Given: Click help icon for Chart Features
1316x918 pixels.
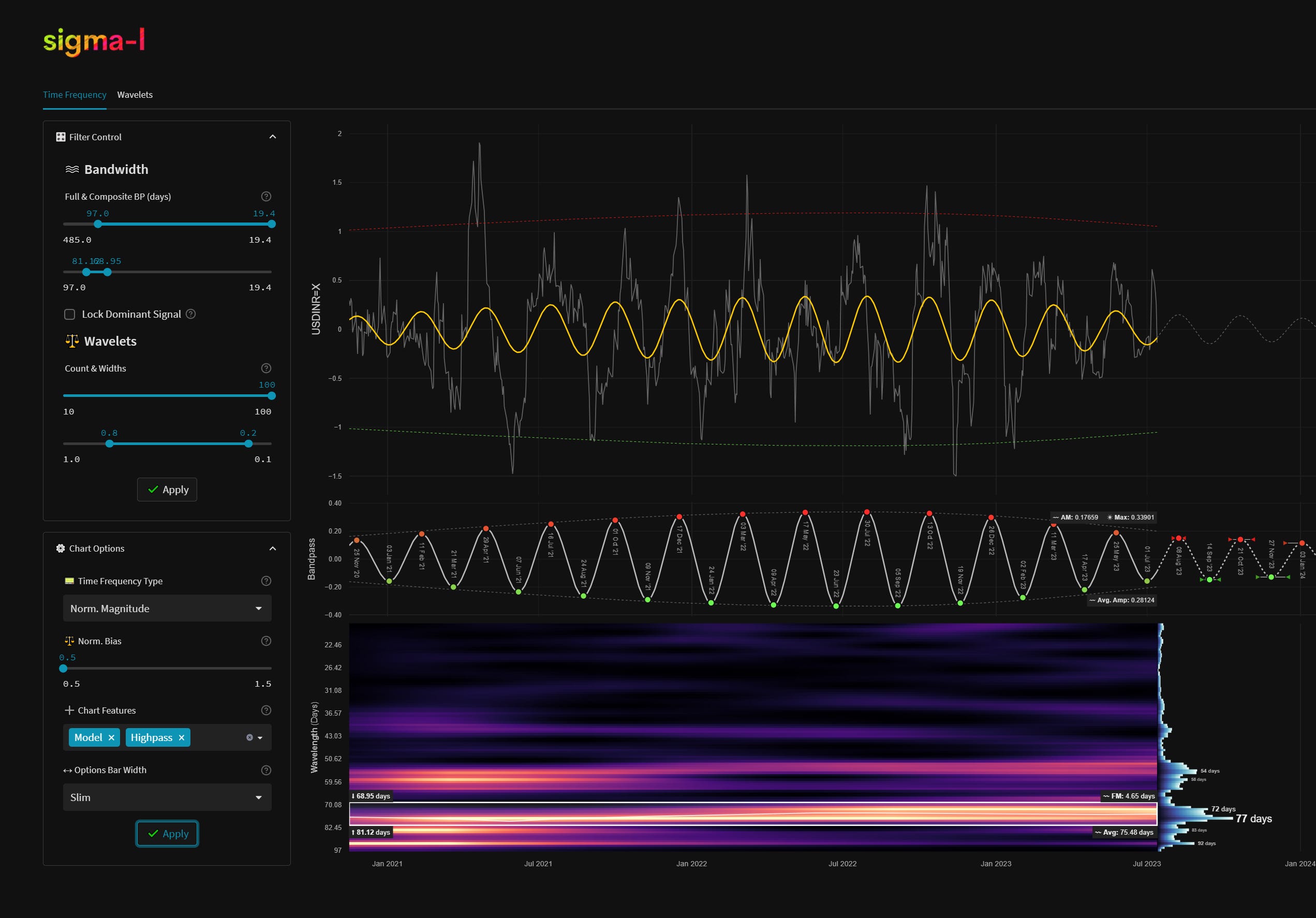Looking at the screenshot, I should [x=266, y=710].
